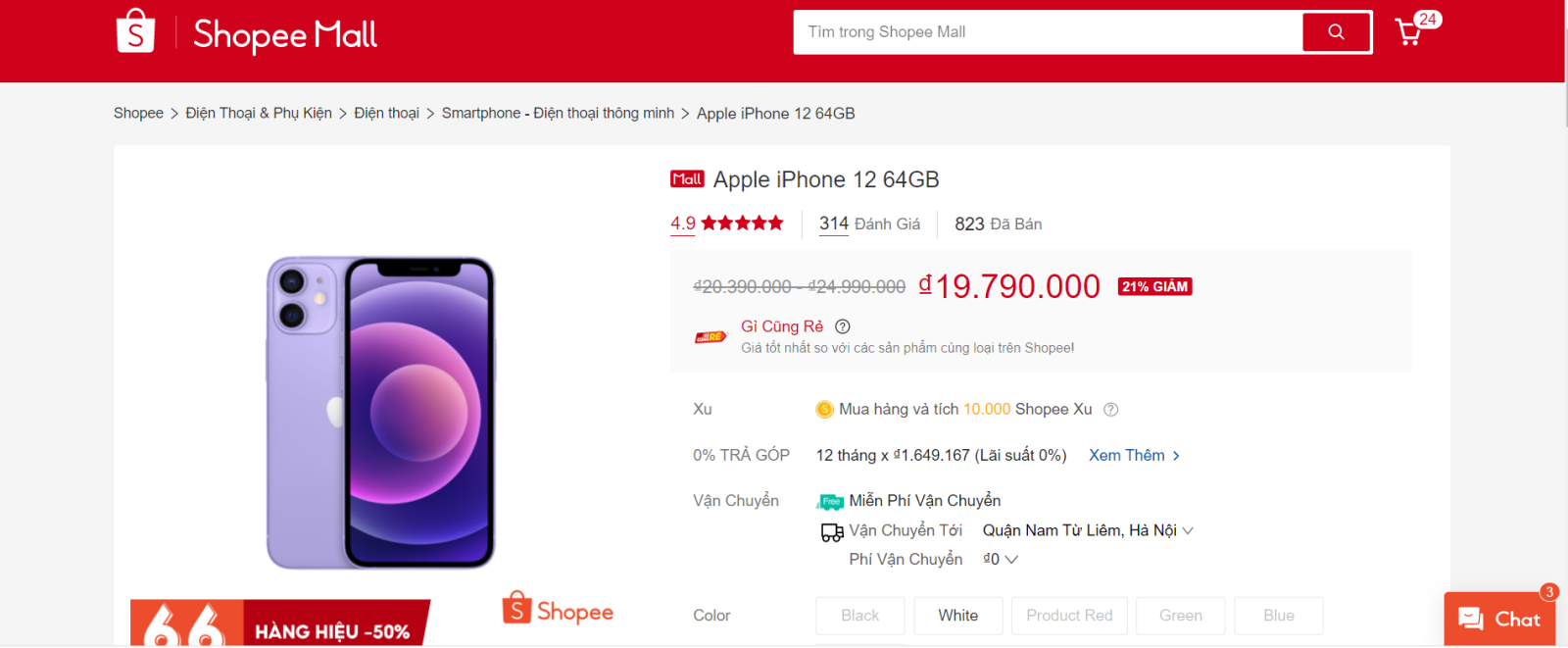Open the shopping cart icon
1568x648 pixels.
pyautogui.click(x=1409, y=32)
